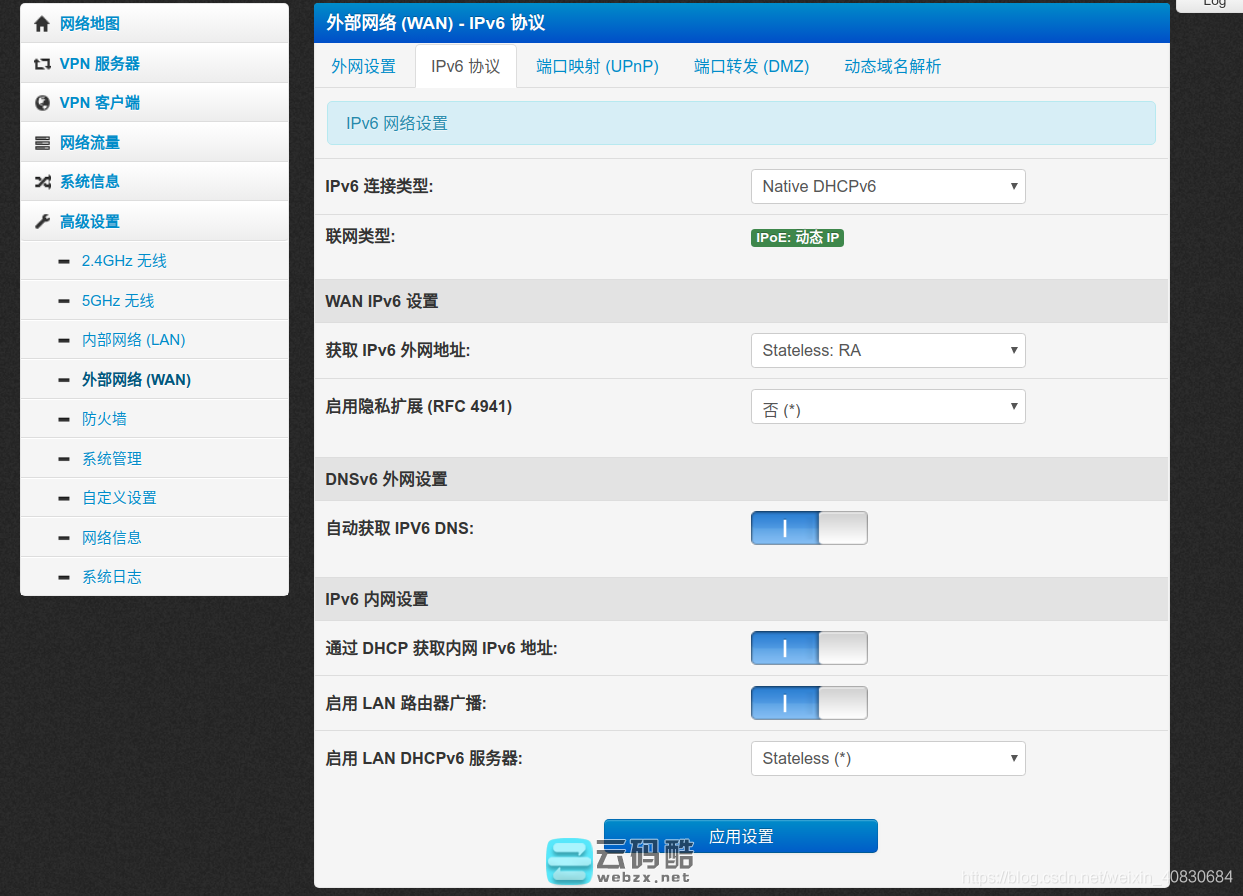The height and width of the screenshot is (896, 1243).
Task: Click the 应用设置 button
Action: click(740, 836)
